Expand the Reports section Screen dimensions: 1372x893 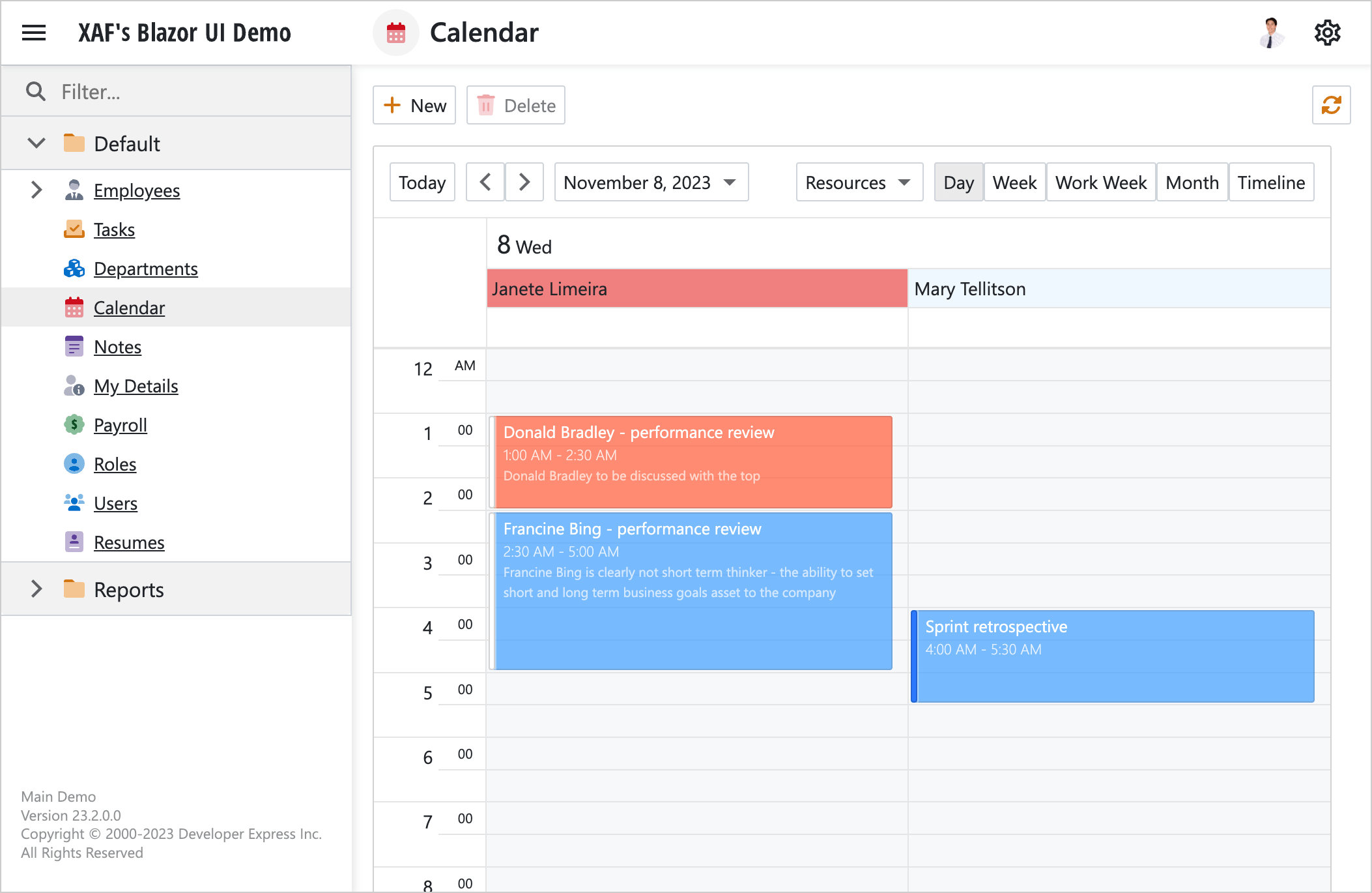click(36, 589)
